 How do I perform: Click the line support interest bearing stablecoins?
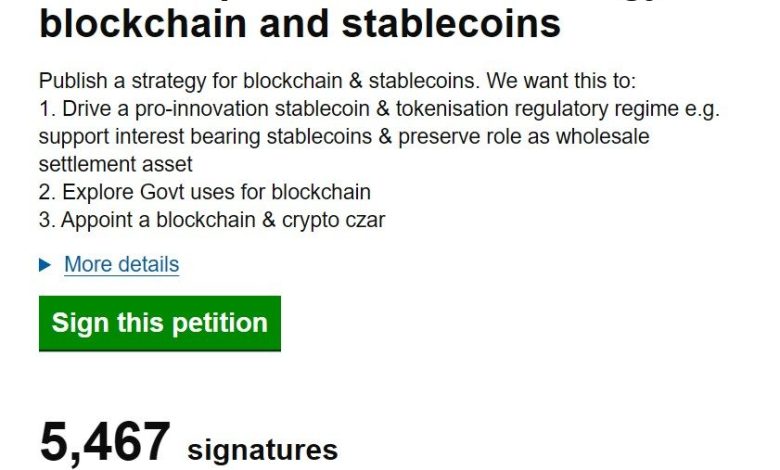[x=344, y=136]
